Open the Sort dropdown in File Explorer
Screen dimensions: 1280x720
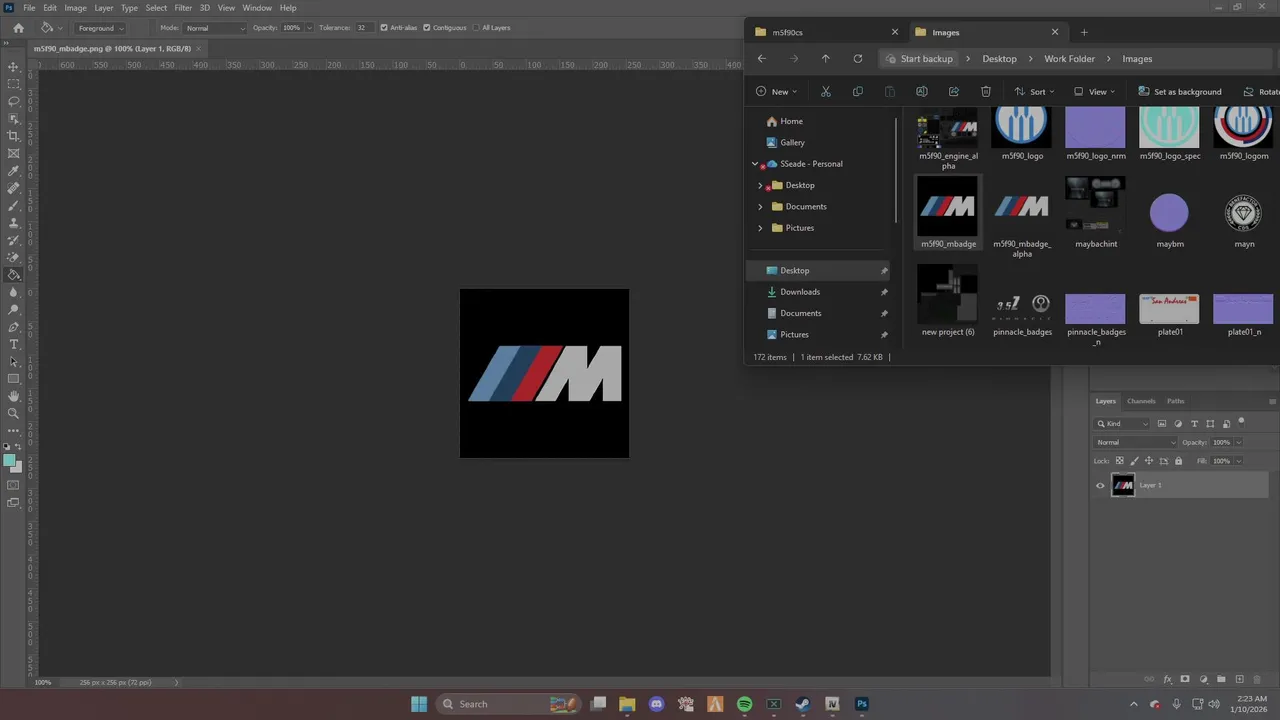click(1033, 92)
